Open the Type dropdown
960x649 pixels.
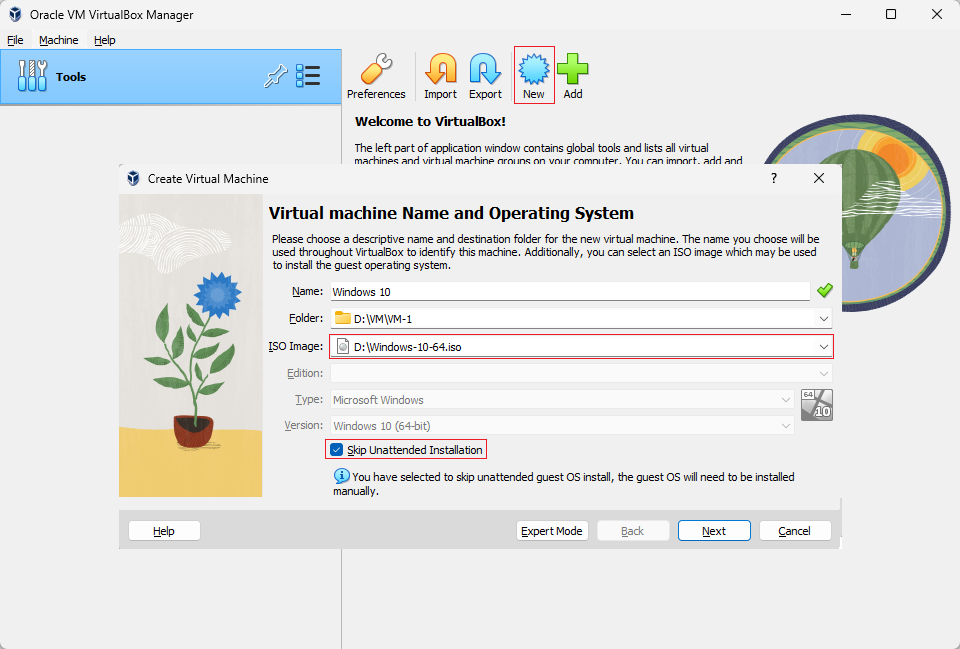786,400
